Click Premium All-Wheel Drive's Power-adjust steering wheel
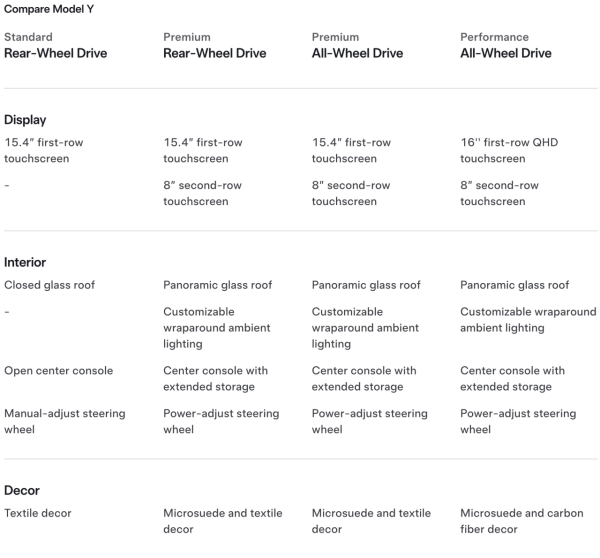This screenshot has width=600, height=558. click(369, 421)
